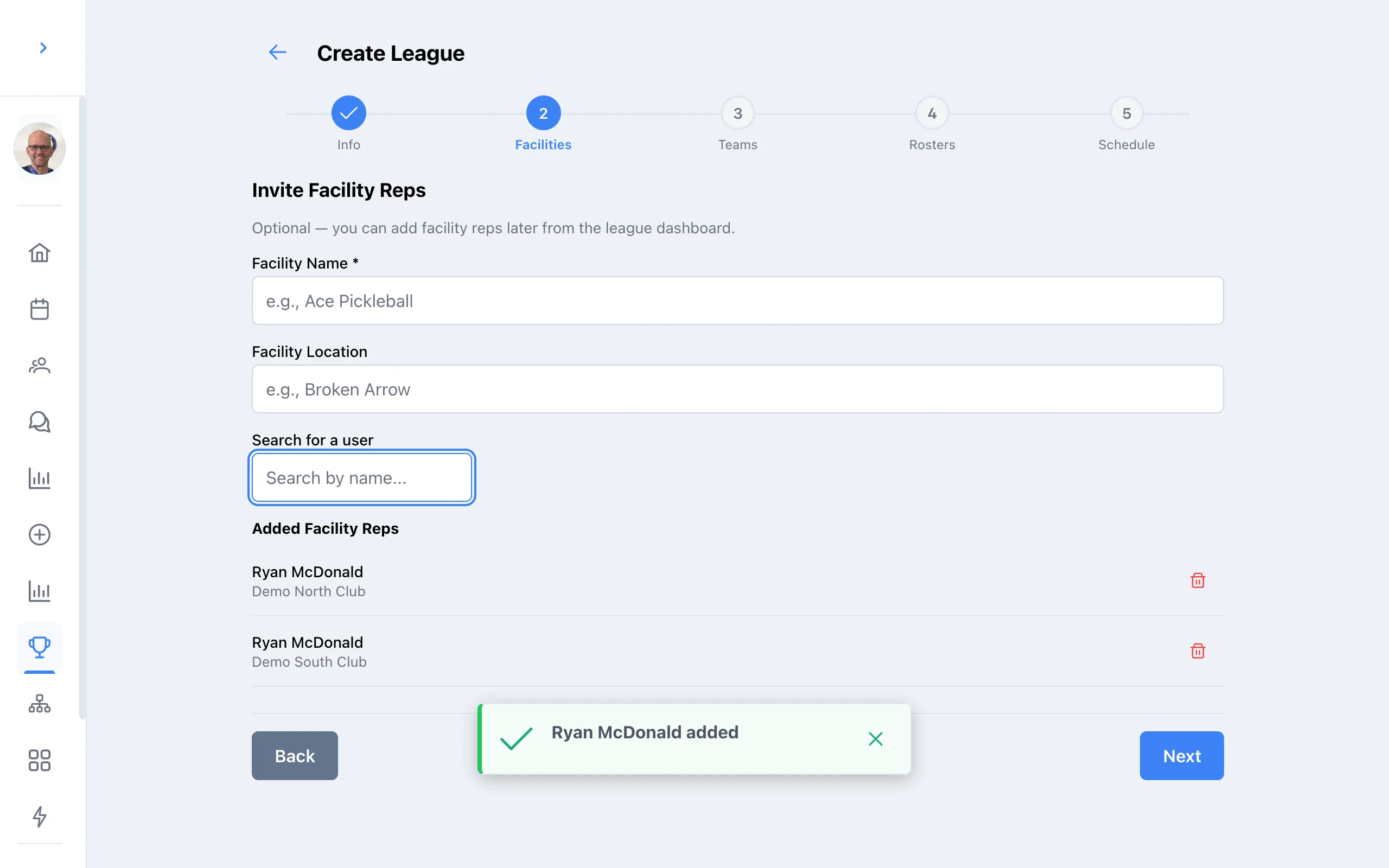Delete the Demo North Club facility rep
The height and width of the screenshot is (868, 1389).
tap(1198, 580)
